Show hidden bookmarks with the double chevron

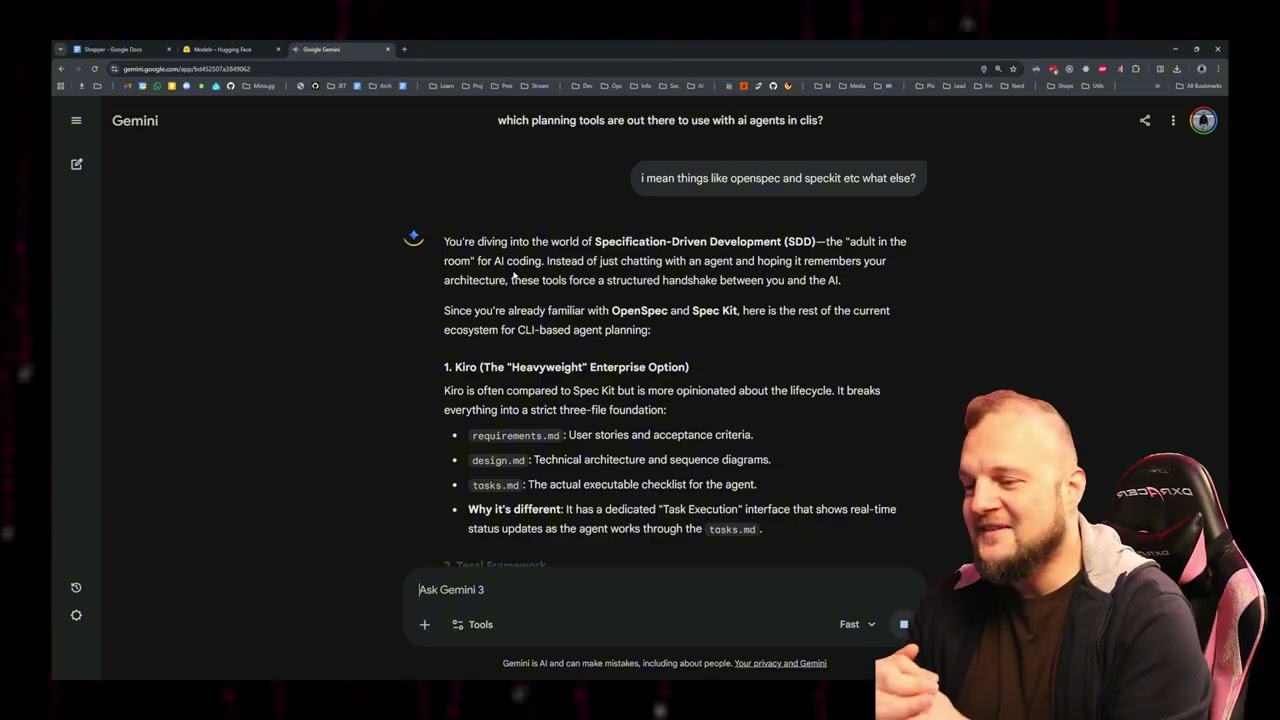pyautogui.click(x=1157, y=86)
